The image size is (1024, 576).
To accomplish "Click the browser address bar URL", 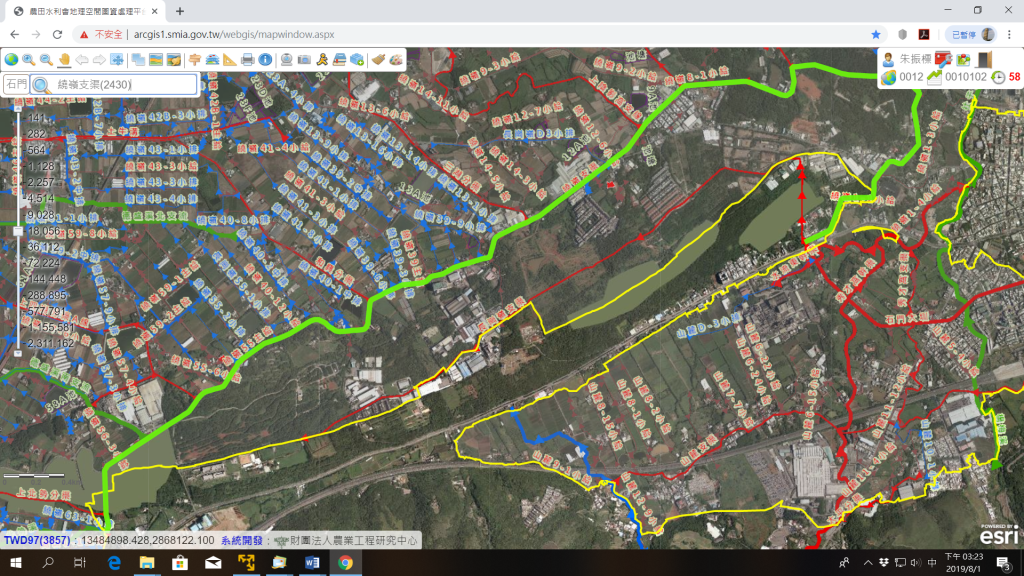I will (234, 35).
